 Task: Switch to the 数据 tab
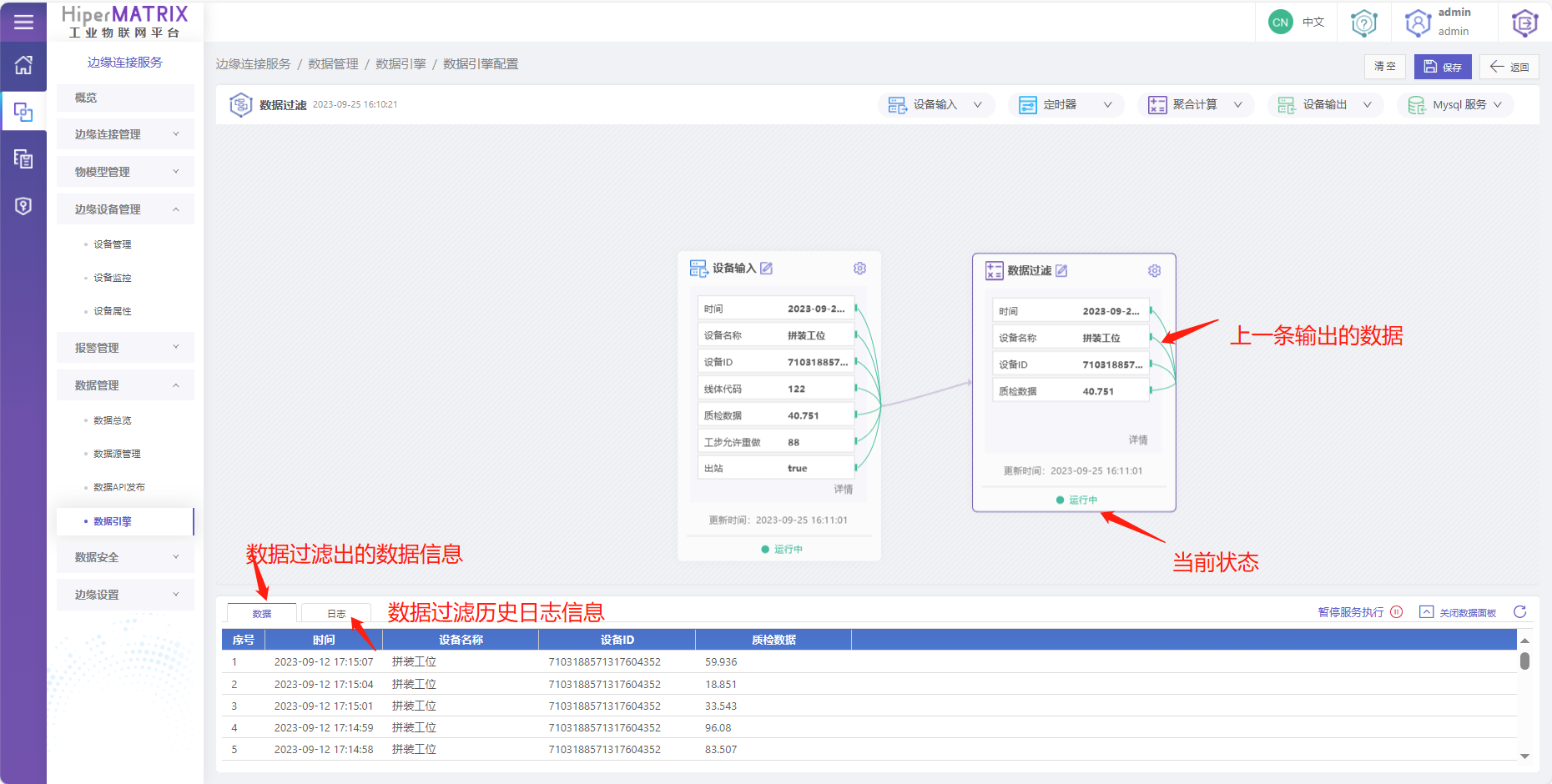tap(262, 613)
